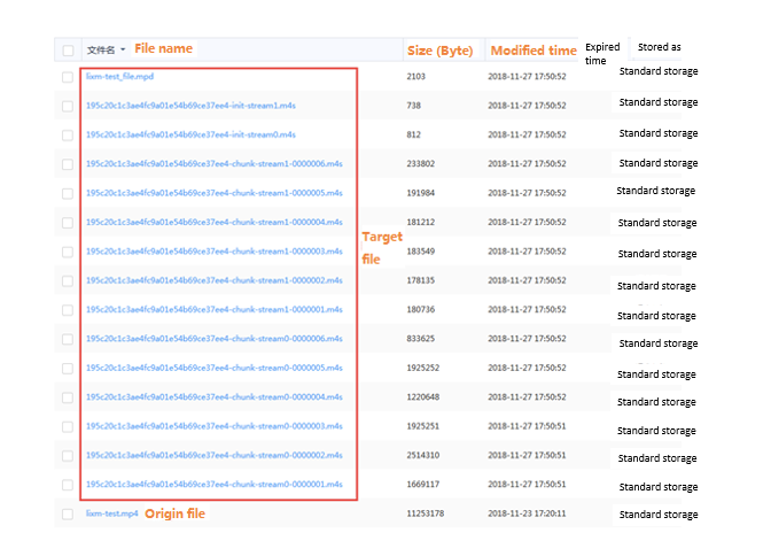Image resolution: width=771 pixels, height=533 pixels.
Task: Open file chunk-stream0-0000005.m4s
Action: [x=214, y=367]
